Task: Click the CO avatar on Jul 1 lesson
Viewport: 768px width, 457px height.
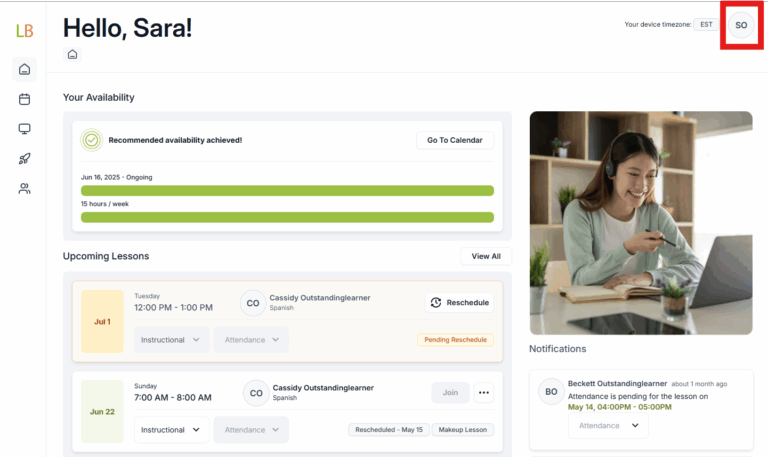Action: [252, 303]
